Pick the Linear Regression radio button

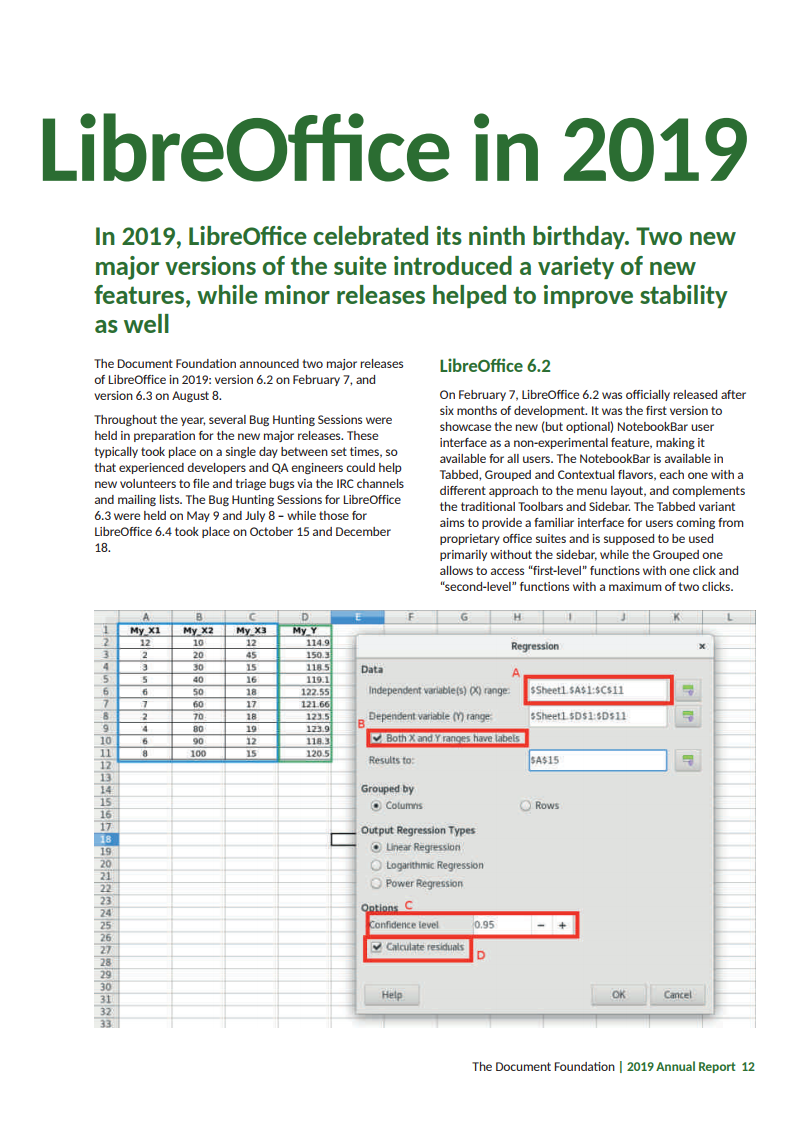pyautogui.click(x=376, y=847)
